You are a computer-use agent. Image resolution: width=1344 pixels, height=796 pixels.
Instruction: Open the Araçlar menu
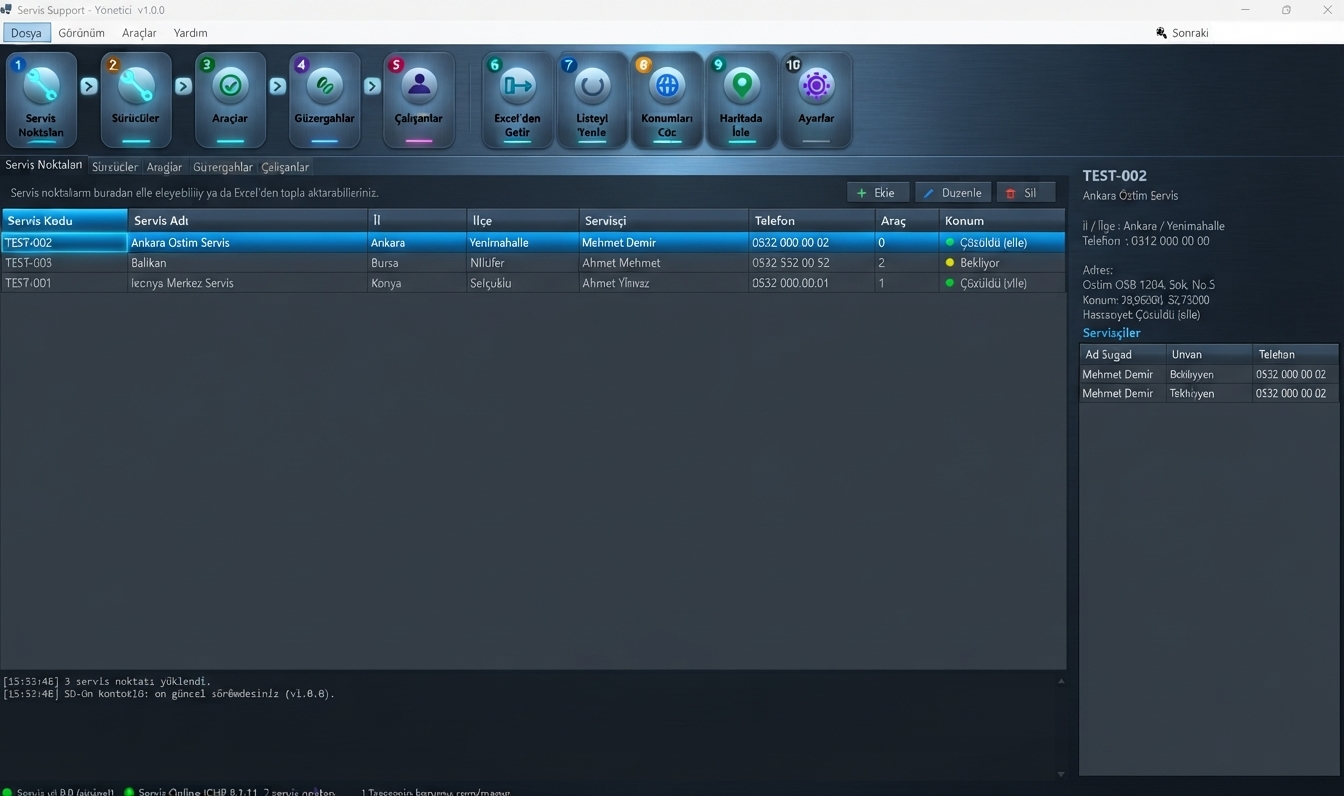pyautogui.click(x=139, y=33)
